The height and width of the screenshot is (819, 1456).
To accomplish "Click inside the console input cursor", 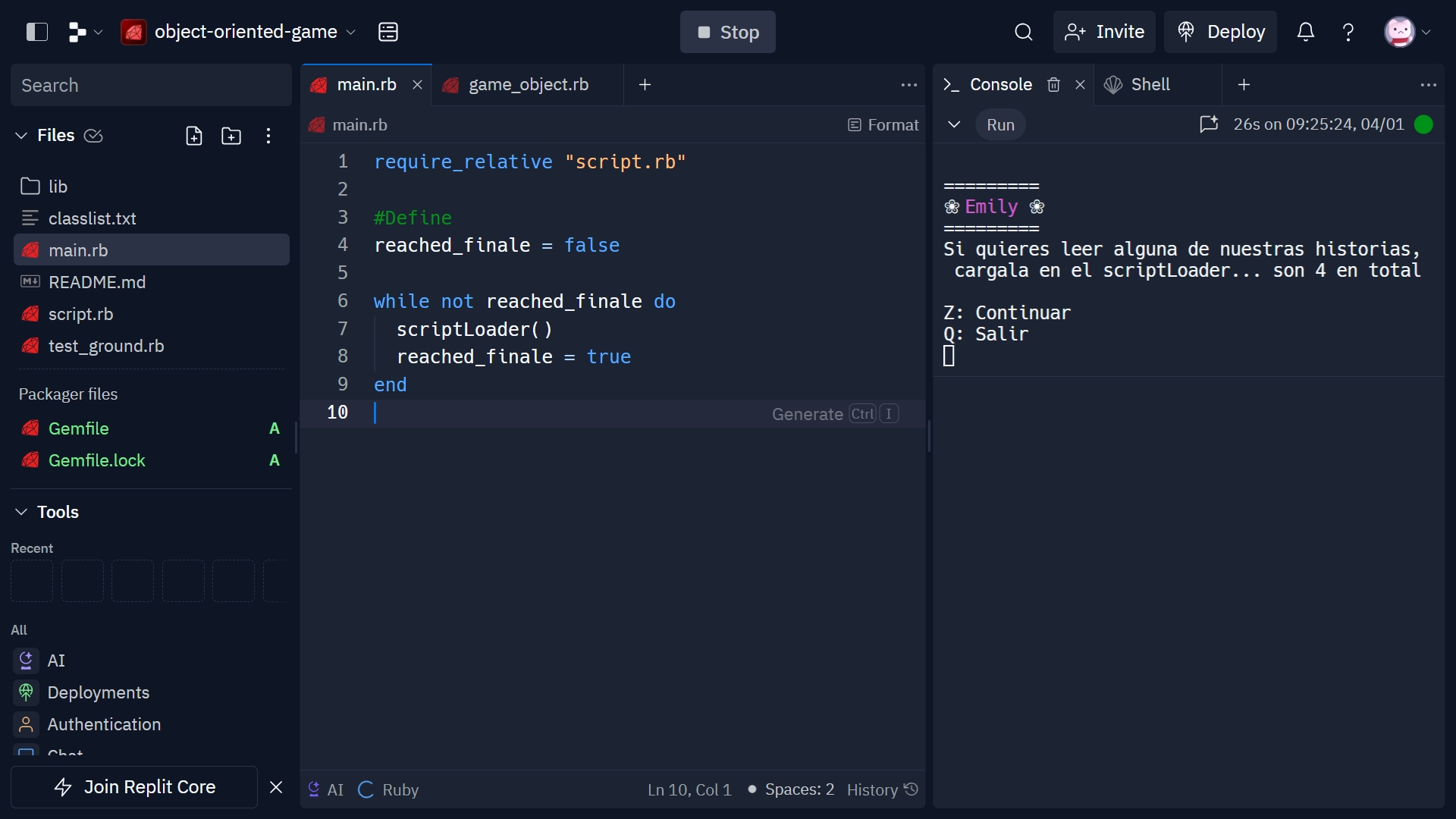I will pyautogui.click(x=949, y=356).
